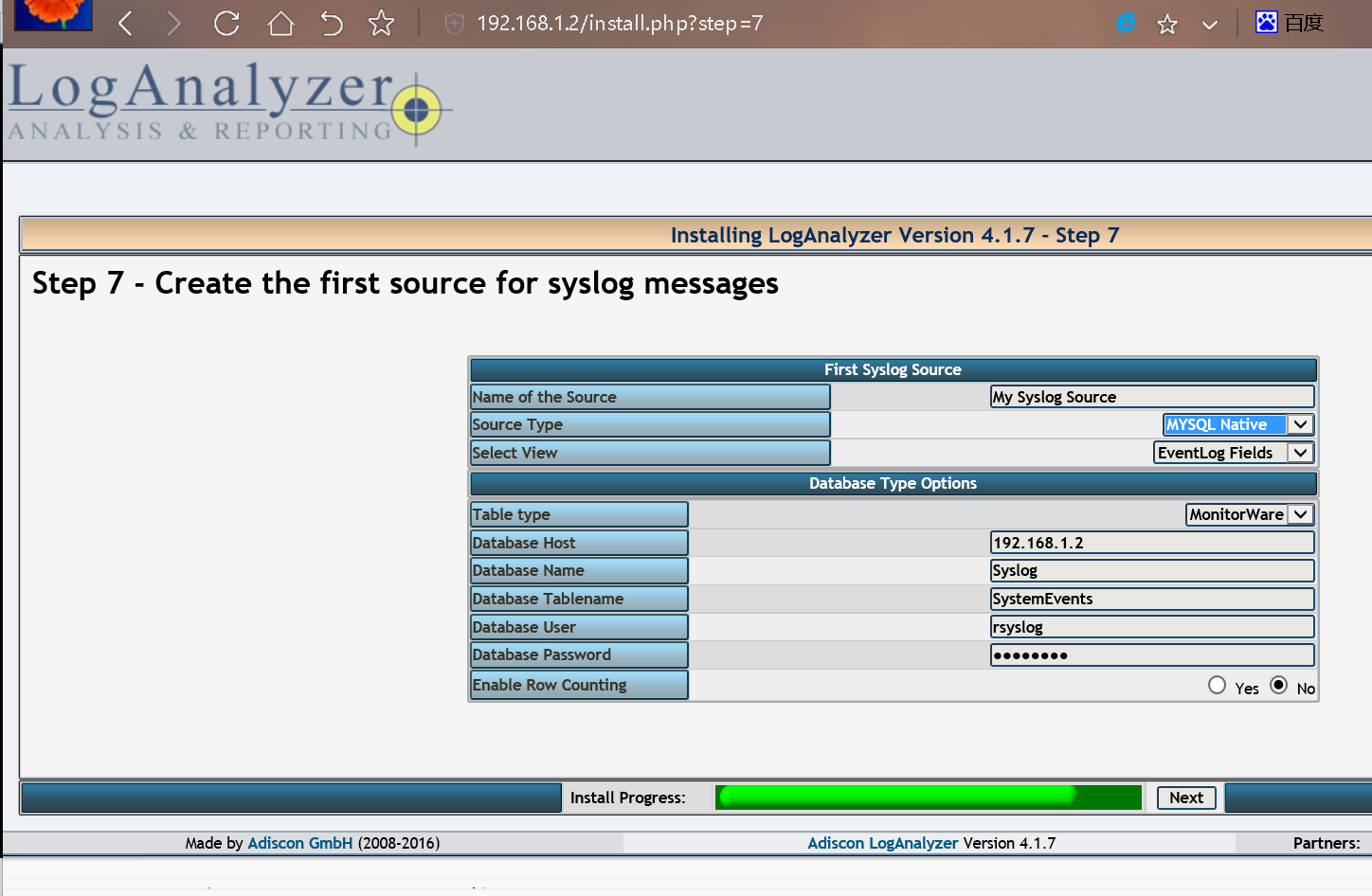Open the Adiscon GmbH link
The image size is (1372, 896).
[x=300, y=843]
